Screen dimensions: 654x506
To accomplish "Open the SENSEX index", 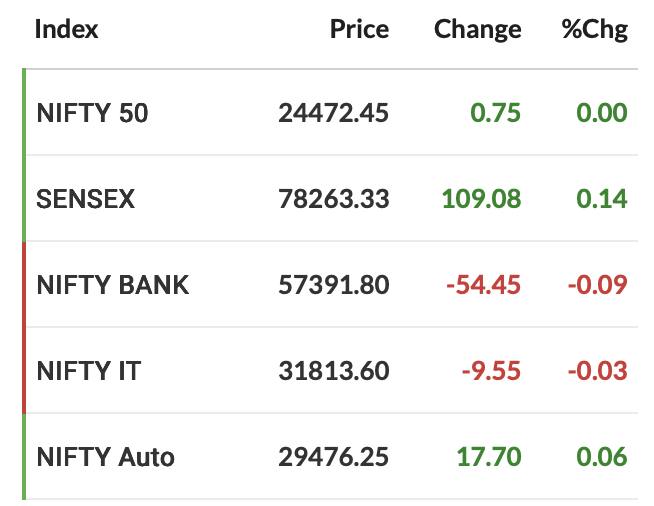I will click(86, 199).
